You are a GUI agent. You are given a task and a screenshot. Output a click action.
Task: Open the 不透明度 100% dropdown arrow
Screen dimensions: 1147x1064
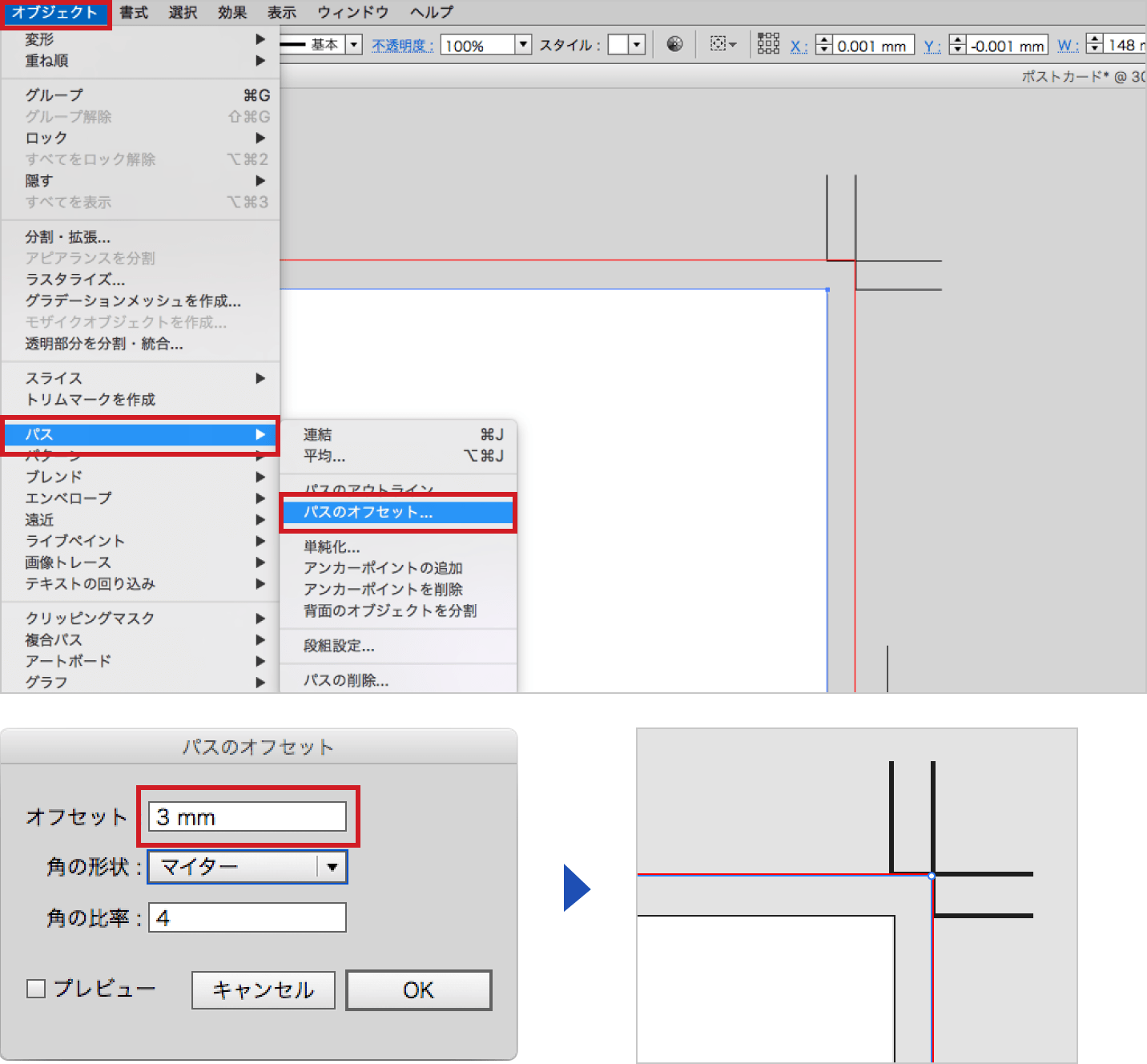(523, 45)
